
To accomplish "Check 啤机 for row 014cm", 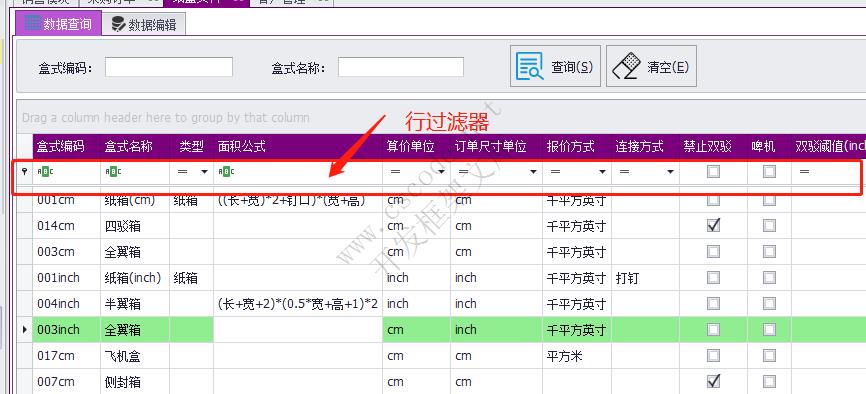I will tap(769, 225).
